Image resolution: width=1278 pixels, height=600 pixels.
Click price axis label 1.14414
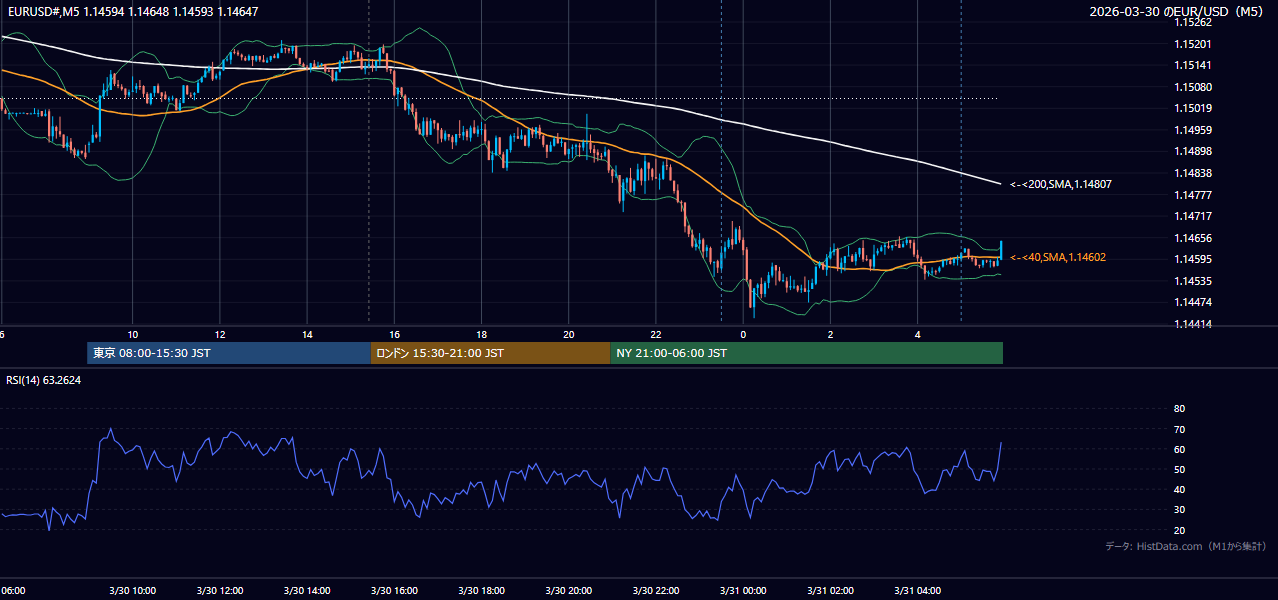(x=1193, y=324)
